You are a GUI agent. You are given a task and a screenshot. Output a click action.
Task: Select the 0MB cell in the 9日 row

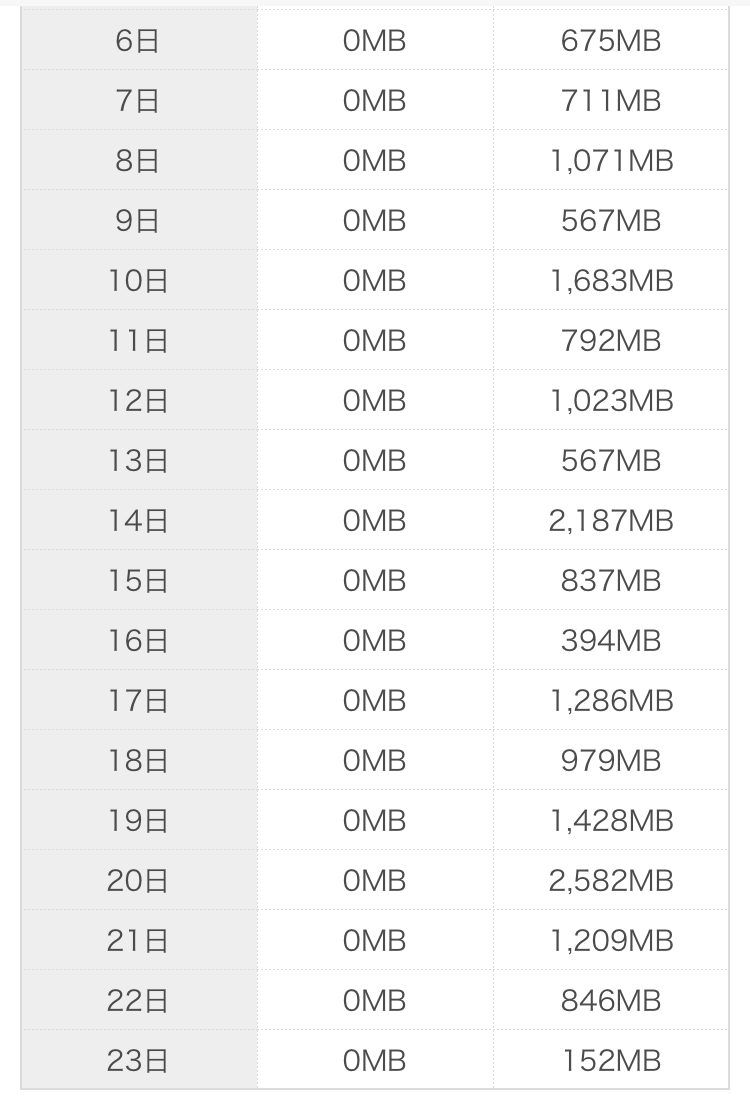374,221
